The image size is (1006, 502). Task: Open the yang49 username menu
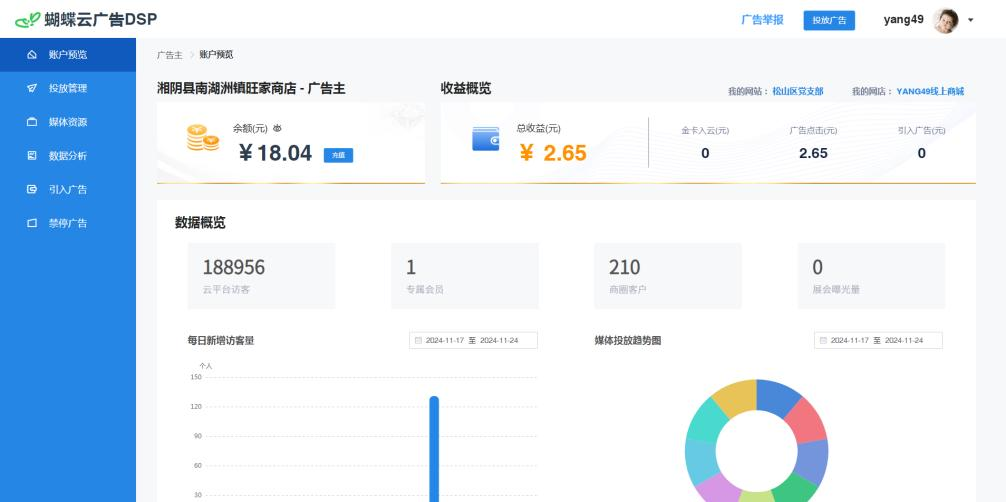point(903,19)
